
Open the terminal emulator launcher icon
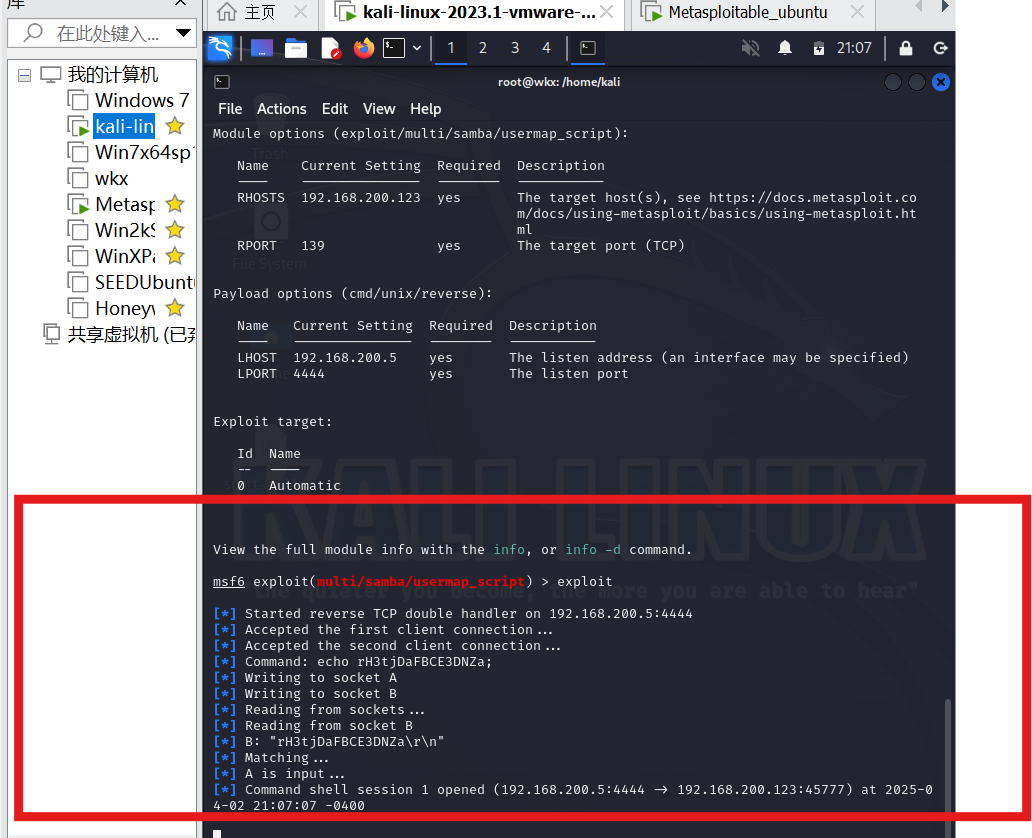(394, 48)
